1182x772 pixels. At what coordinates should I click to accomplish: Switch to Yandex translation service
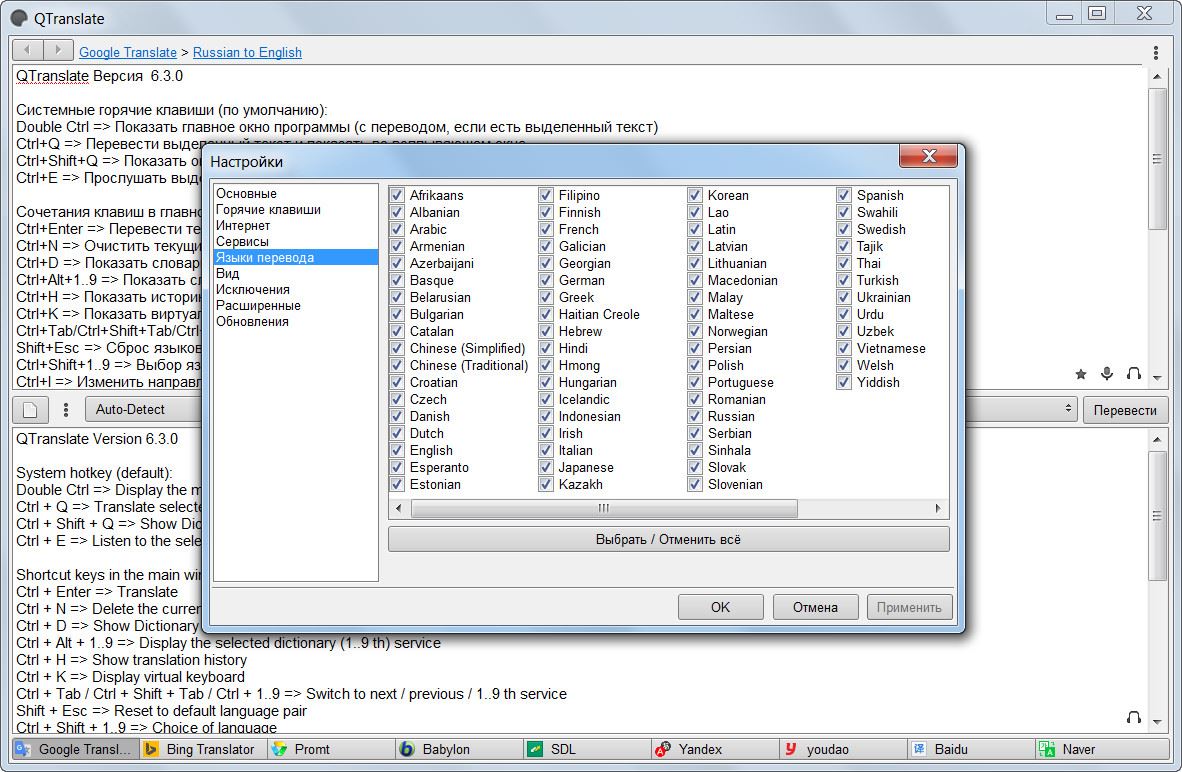click(715, 749)
